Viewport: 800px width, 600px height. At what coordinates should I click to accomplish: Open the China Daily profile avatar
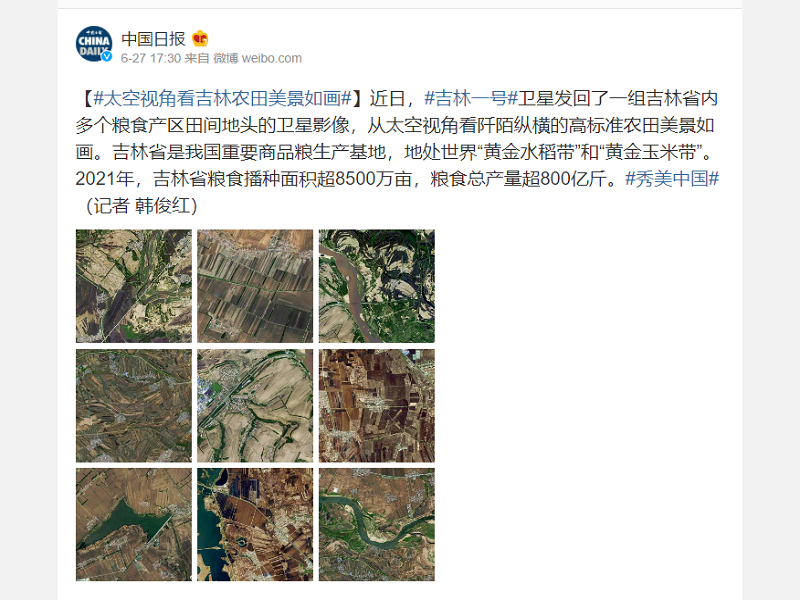pos(94,44)
